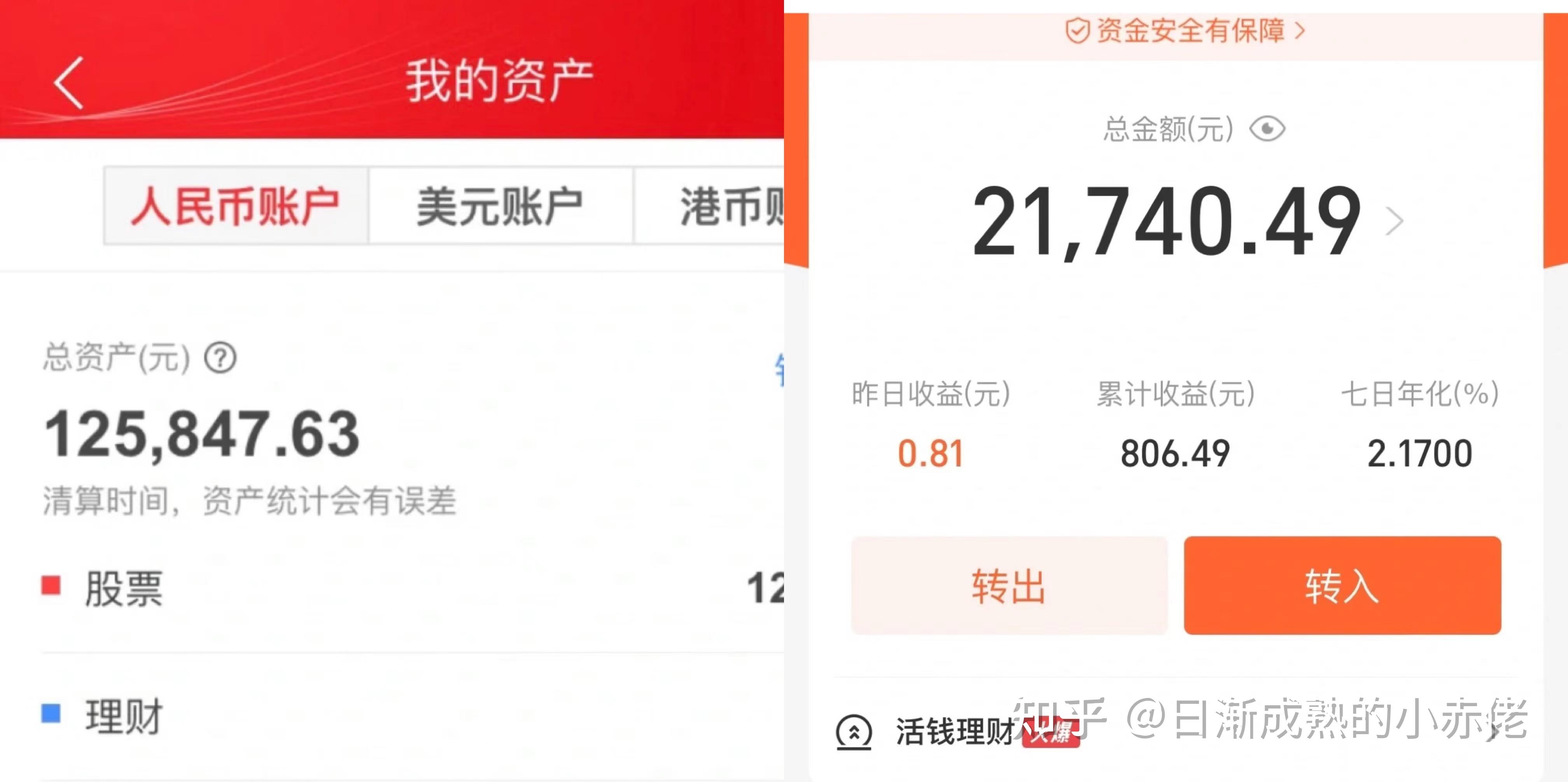Click the 转出 transfer out button
The image size is (1568, 782).
point(1000,595)
